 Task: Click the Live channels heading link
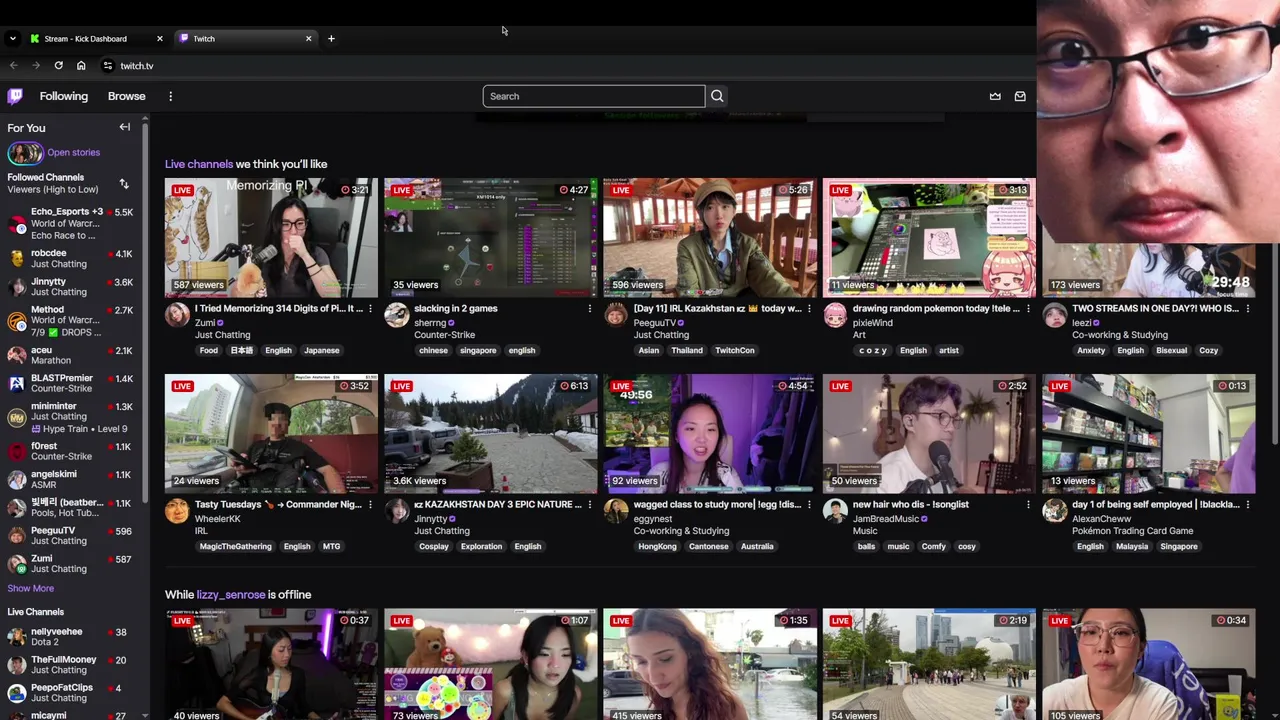[x=199, y=164]
